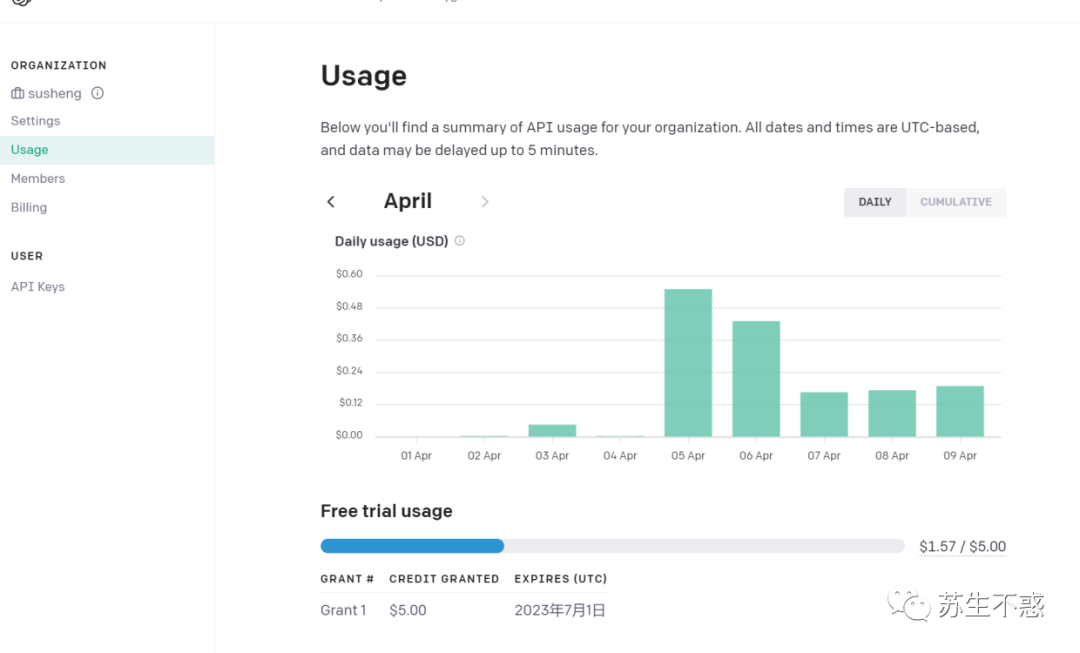Click the OpenAI logo icon
The image size is (1080, 653).
click(22, 3)
